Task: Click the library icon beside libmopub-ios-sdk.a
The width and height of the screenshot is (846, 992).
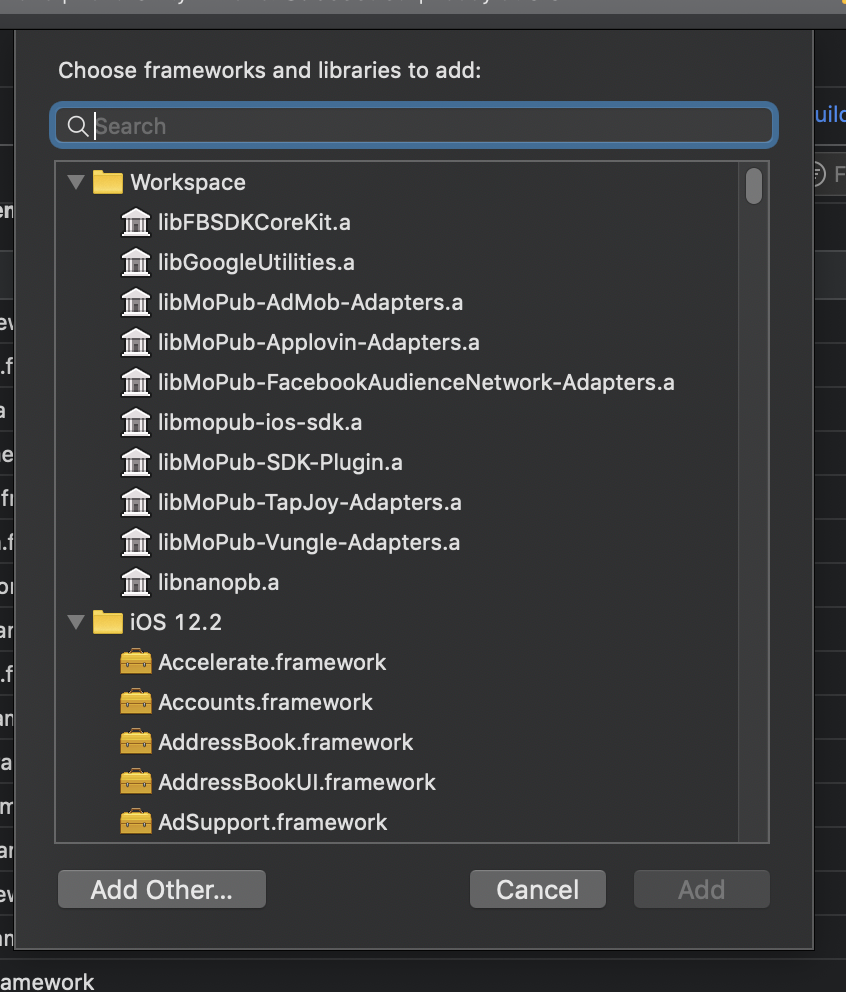Action: point(135,422)
